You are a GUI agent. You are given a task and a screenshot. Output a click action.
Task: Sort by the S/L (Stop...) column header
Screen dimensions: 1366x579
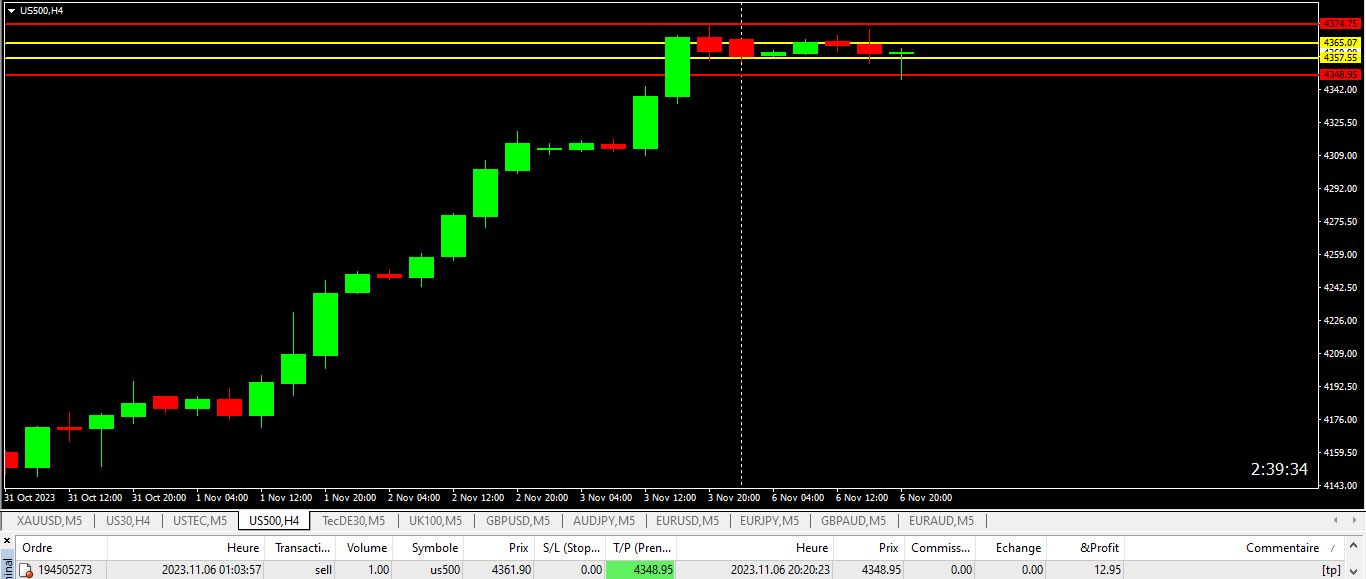[x=570, y=548]
